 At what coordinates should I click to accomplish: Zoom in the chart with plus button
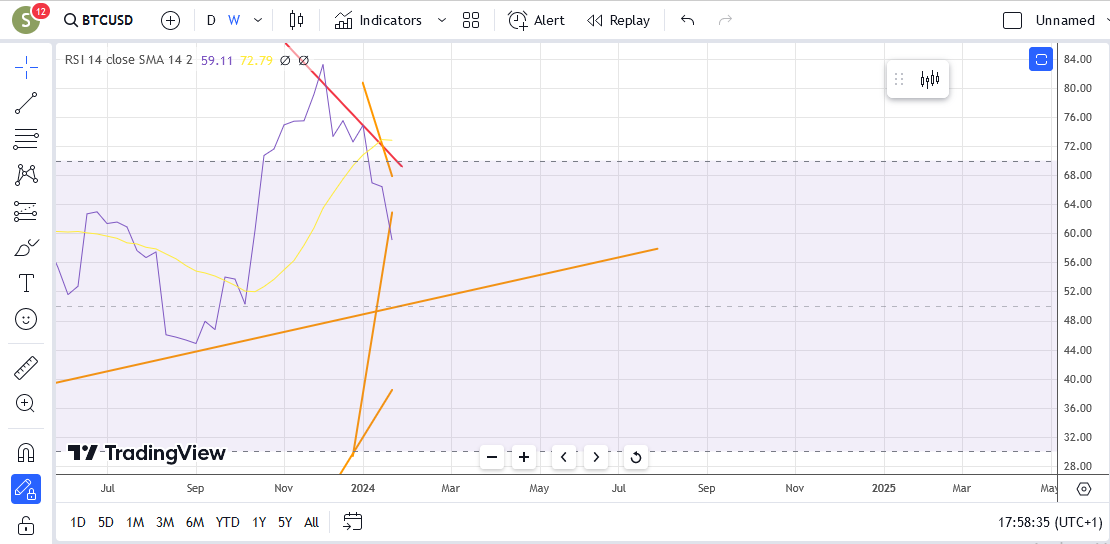(524, 457)
